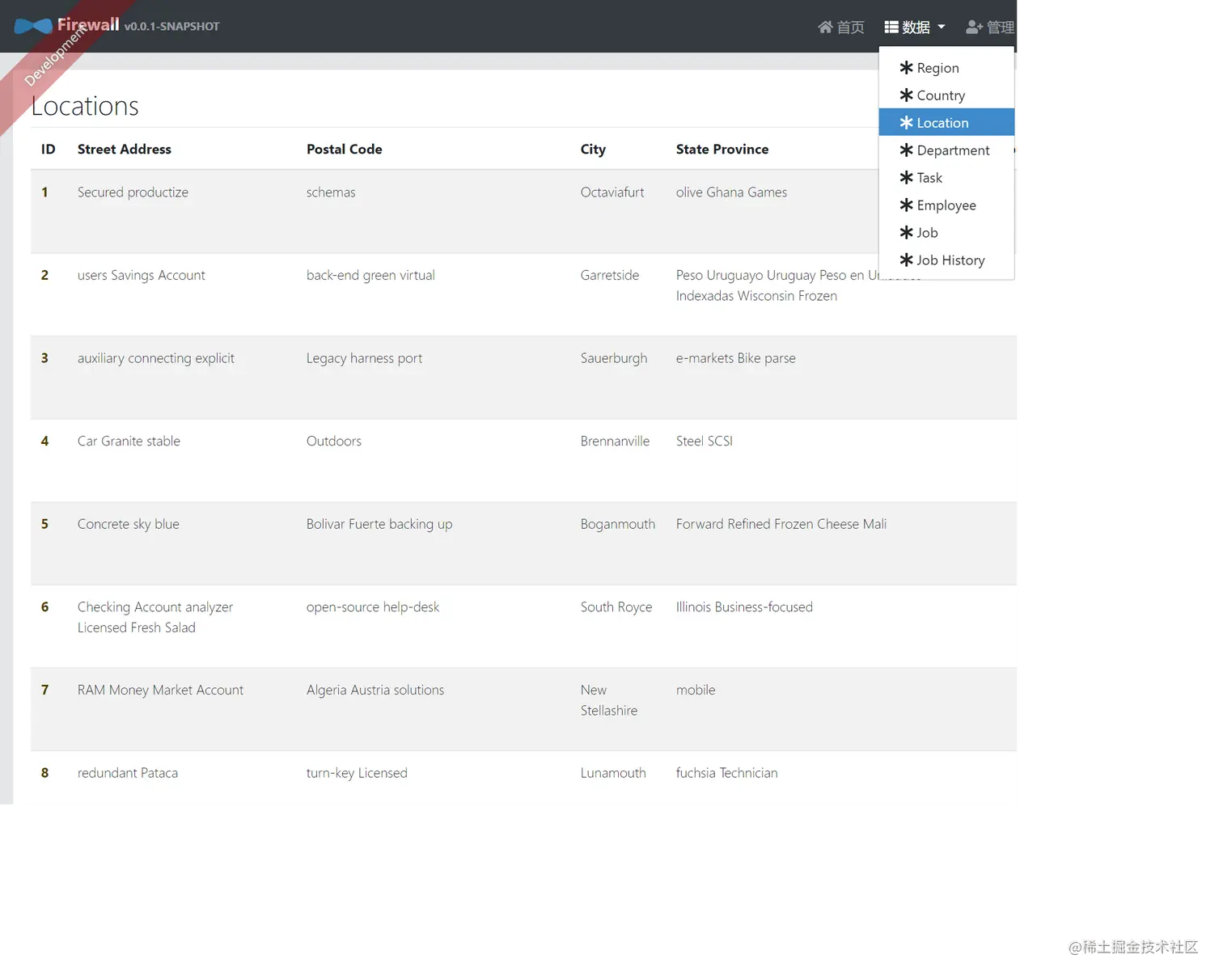Select the 'Secured productize' address cell
This screenshot has width=1223, height=980.
pos(133,192)
